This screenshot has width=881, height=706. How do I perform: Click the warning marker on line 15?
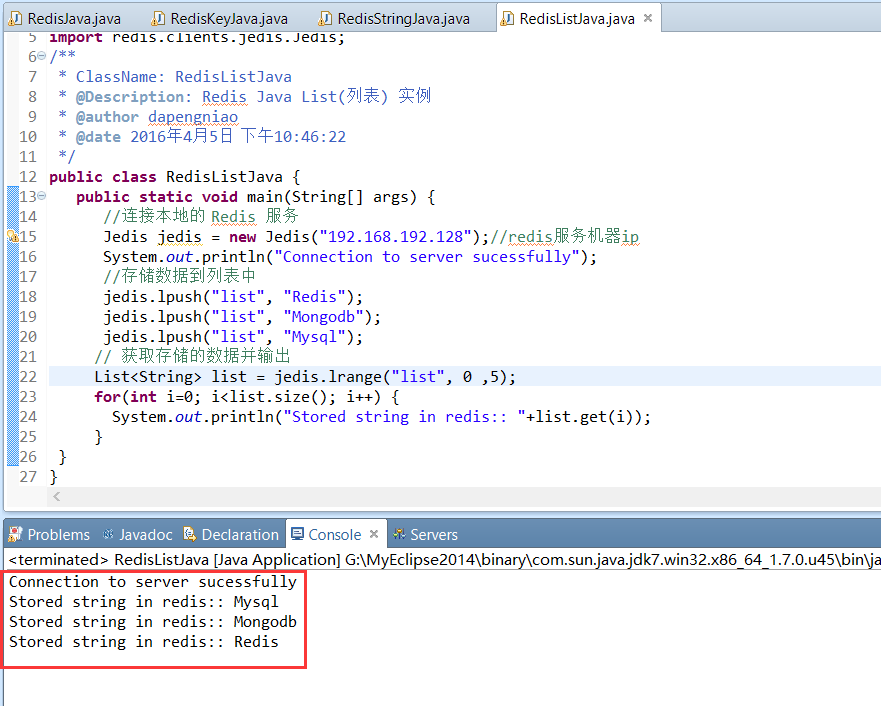pyautogui.click(x=12, y=237)
